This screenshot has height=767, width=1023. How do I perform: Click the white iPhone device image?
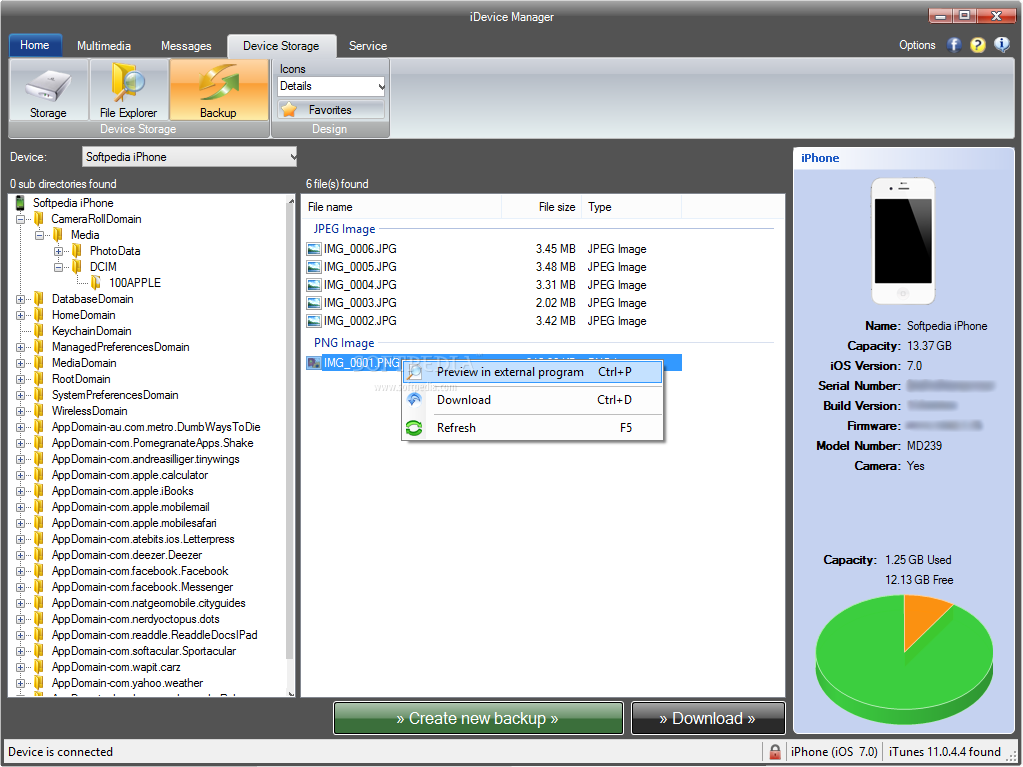tap(903, 241)
